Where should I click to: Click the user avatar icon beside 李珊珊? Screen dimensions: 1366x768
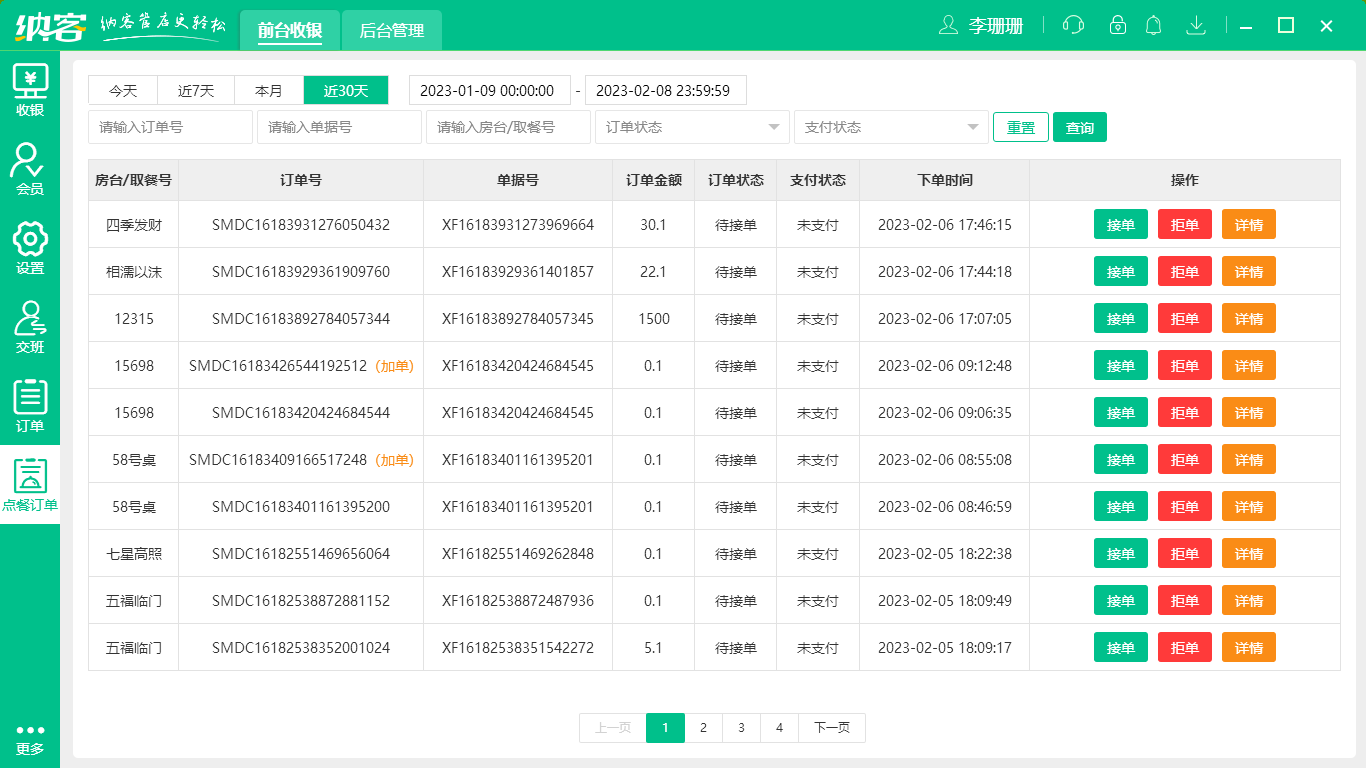pos(948,26)
